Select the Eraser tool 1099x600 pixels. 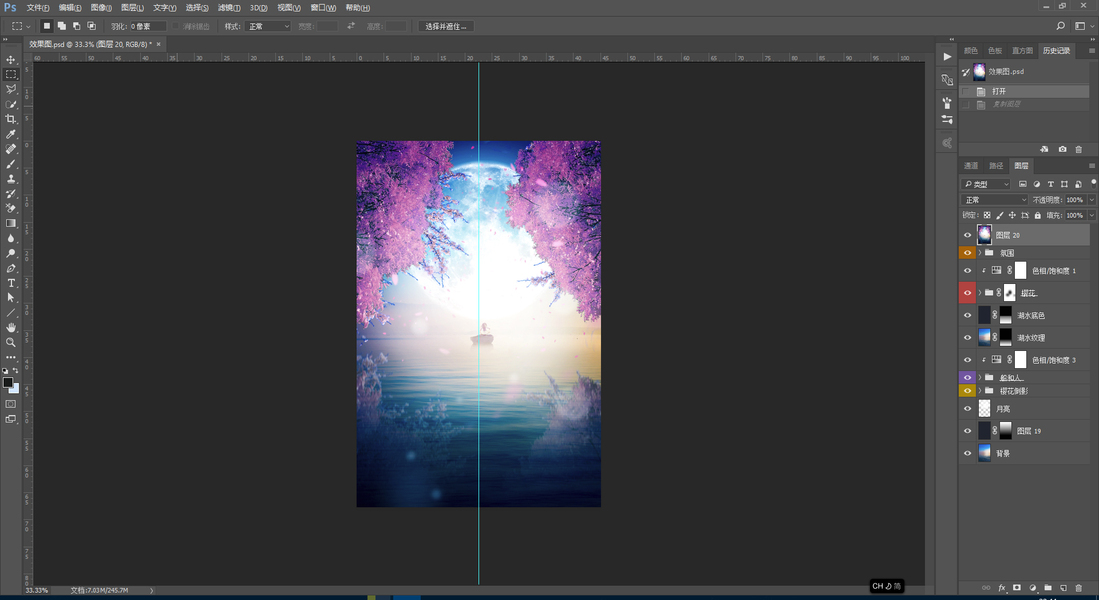pos(11,208)
